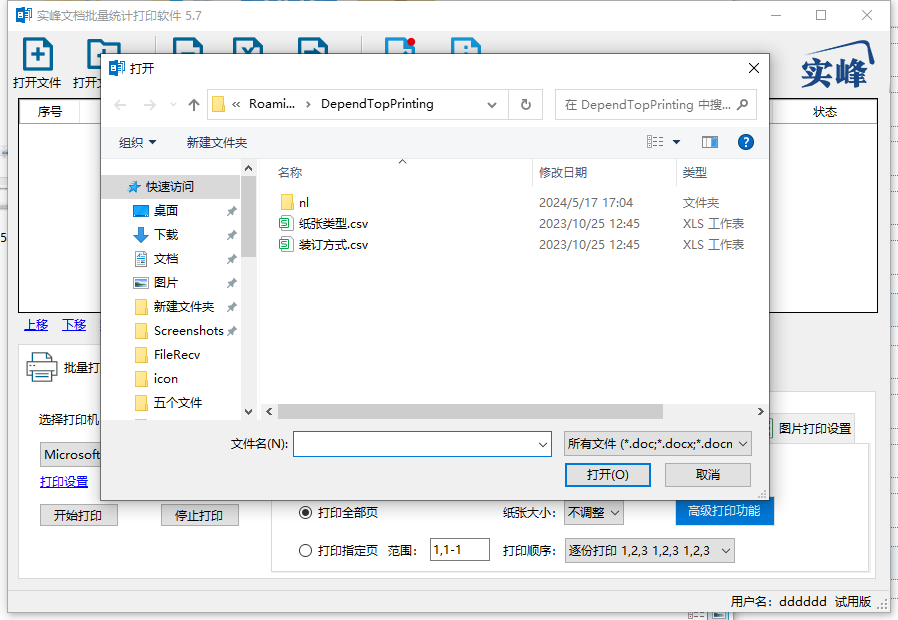
Task: Open the dialog help question mark
Action: [746, 142]
